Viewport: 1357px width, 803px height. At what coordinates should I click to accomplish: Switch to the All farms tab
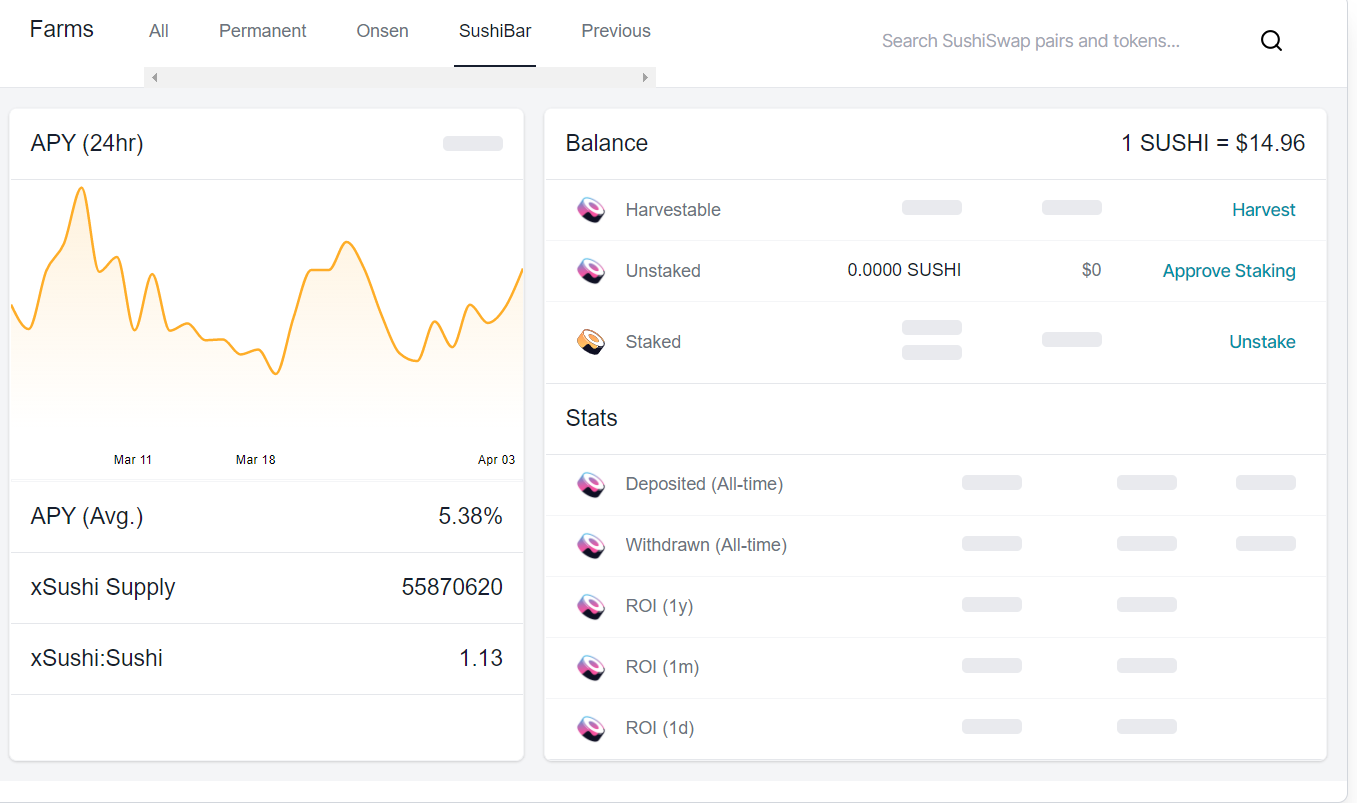pos(159,31)
